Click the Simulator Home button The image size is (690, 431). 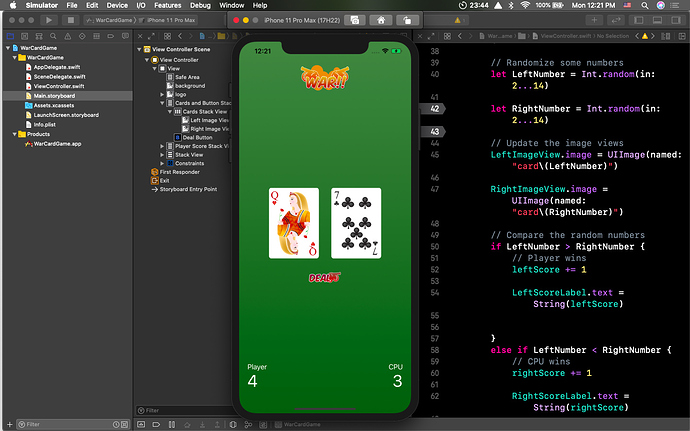(381, 20)
